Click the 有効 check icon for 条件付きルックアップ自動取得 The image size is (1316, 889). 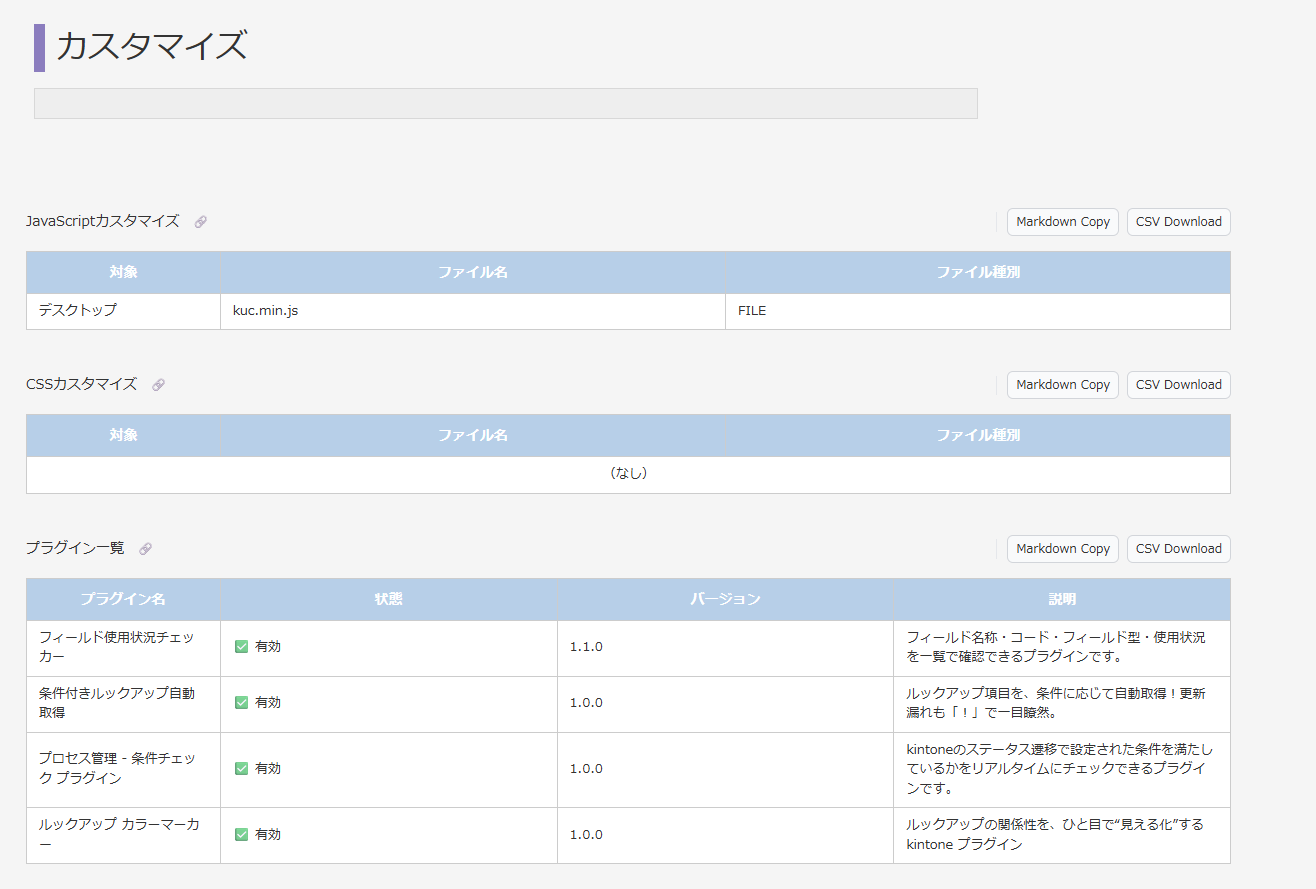click(241, 703)
